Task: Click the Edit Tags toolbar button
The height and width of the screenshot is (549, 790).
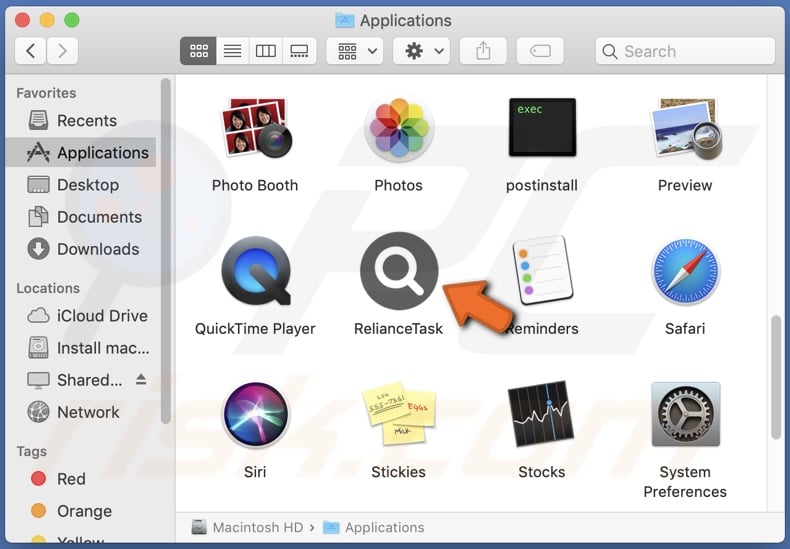Action: click(x=540, y=51)
